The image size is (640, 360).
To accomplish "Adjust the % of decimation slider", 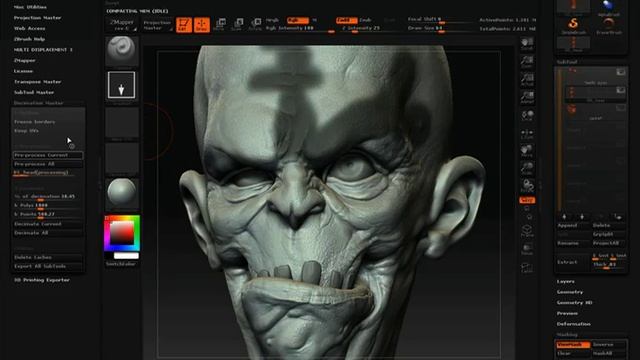I will (48, 197).
